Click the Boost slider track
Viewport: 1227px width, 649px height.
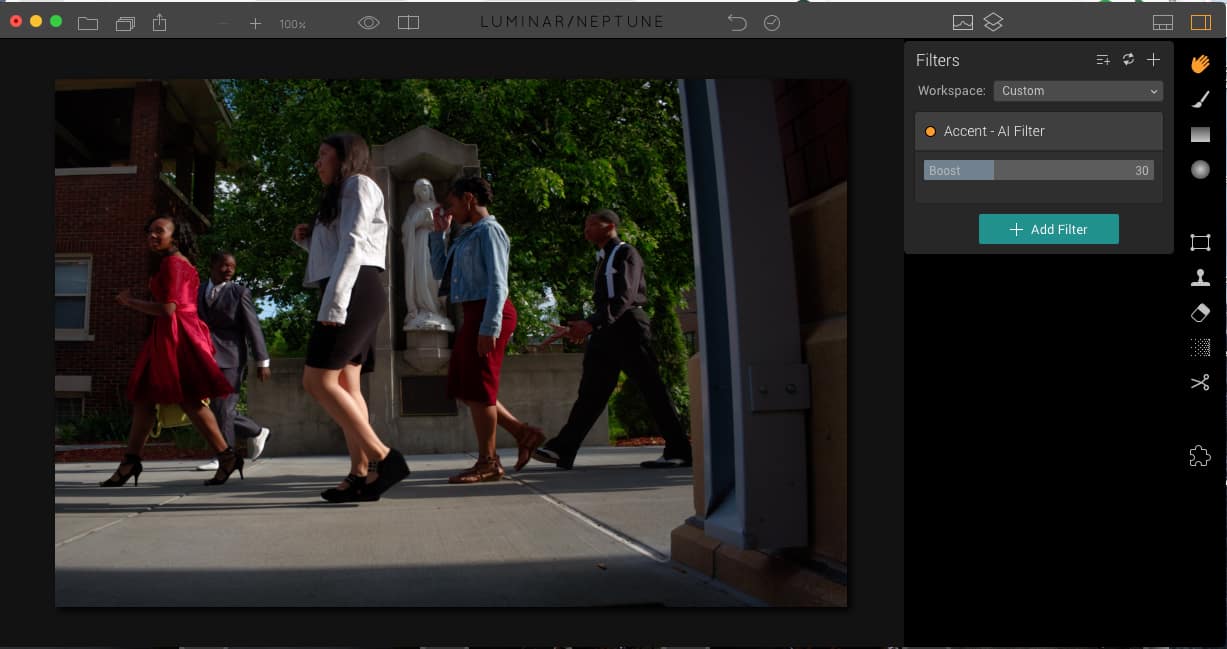1038,171
